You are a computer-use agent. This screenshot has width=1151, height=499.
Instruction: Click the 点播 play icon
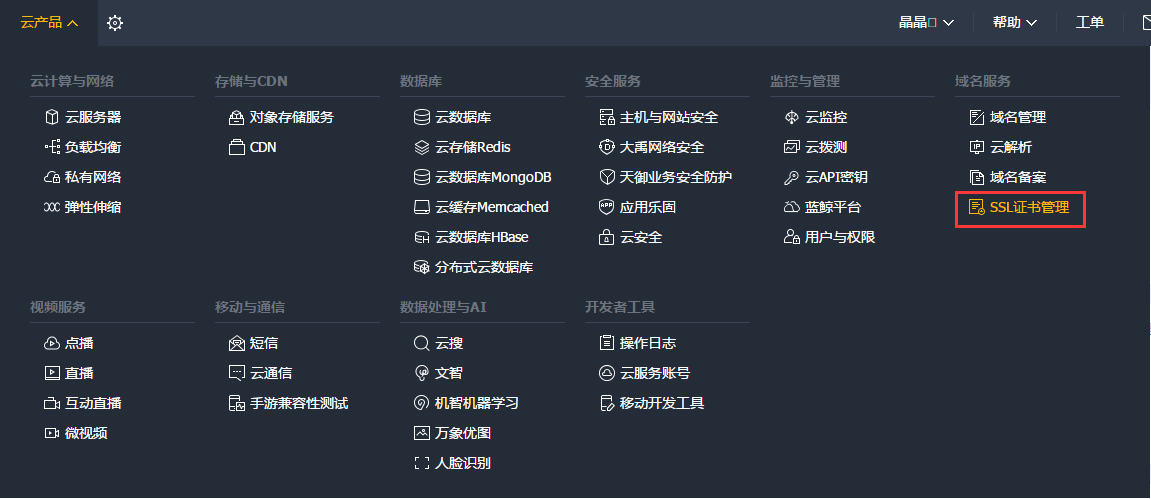(x=52, y=343)
